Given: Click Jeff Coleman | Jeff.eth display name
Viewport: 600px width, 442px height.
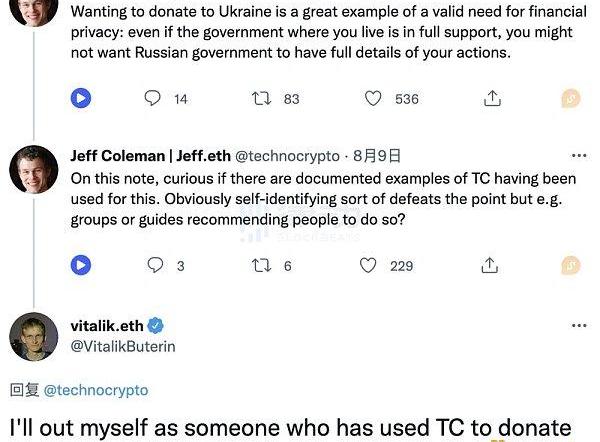Looking at the screenshot, I should (x=150, y=156).
